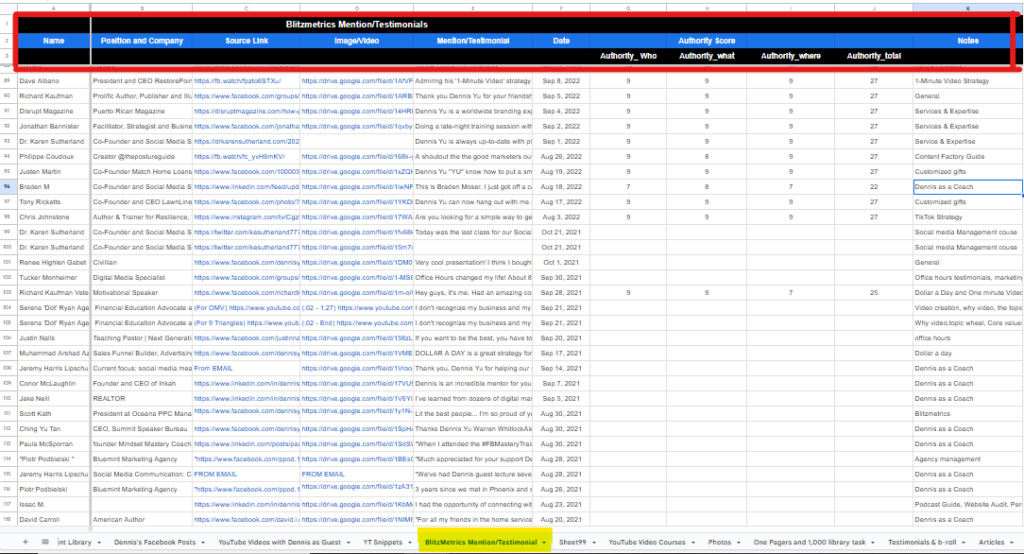Select the Aug 3, 2022 date cell
Image resolution: width=1024 pixels, height=554 pixels.
(561, 217)
